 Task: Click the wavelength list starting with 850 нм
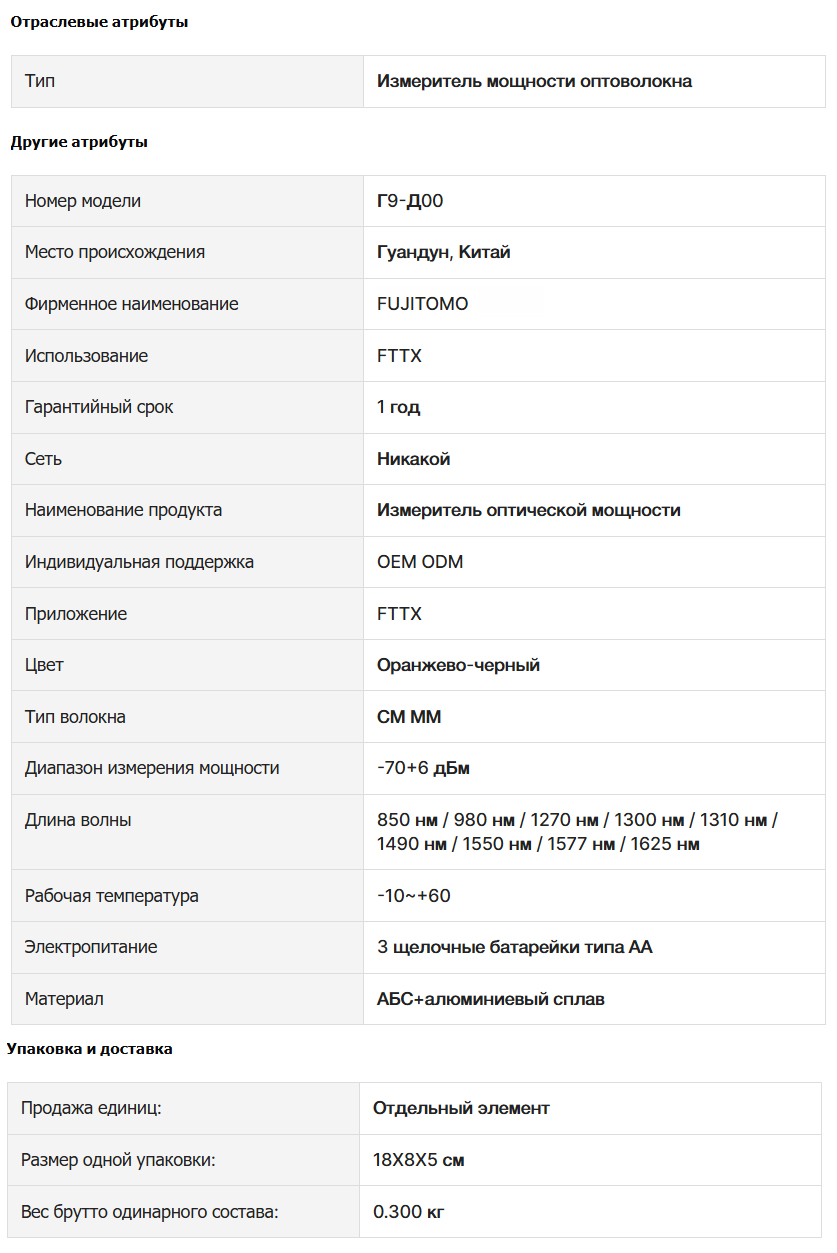pos(578,832)
